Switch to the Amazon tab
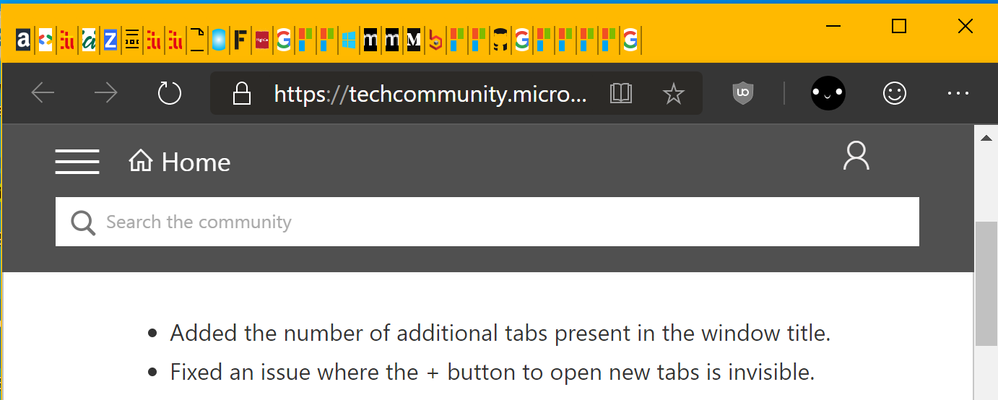The height and width of the screenshot is (400, 998). [x=23, y=40]
